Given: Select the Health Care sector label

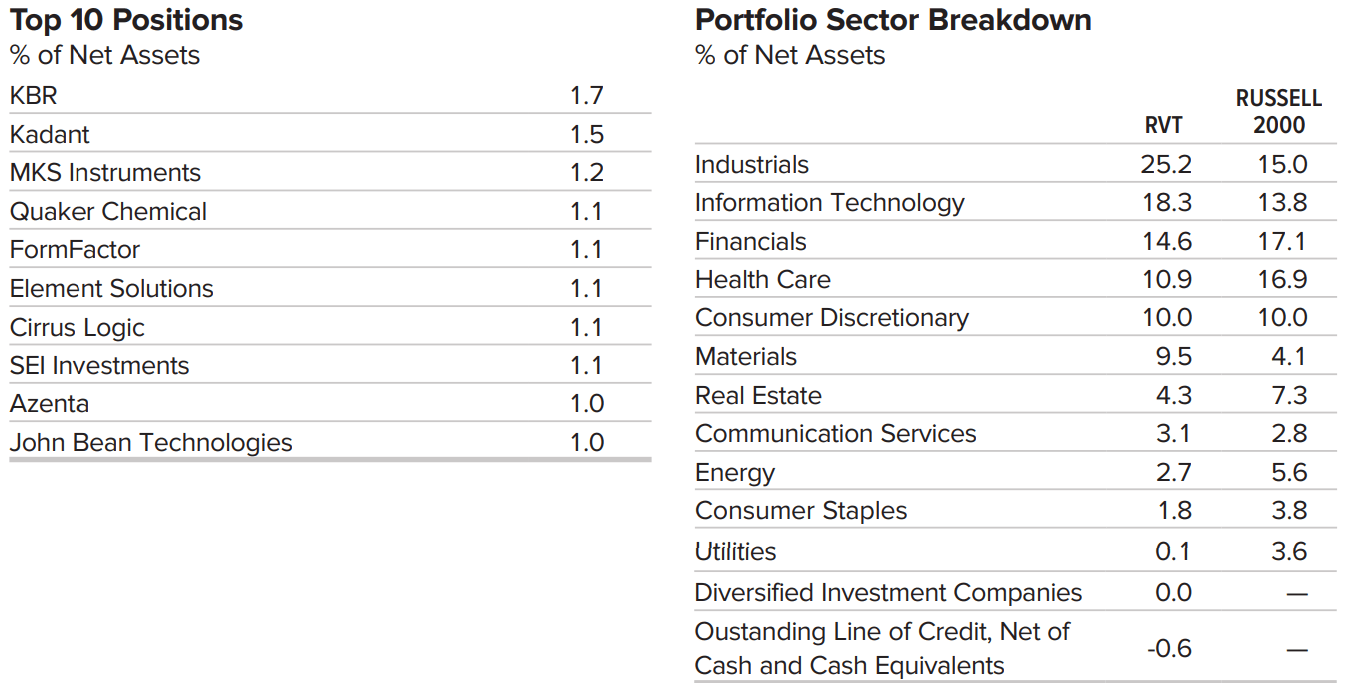Looking at the screenshot, I should (762, 280).
